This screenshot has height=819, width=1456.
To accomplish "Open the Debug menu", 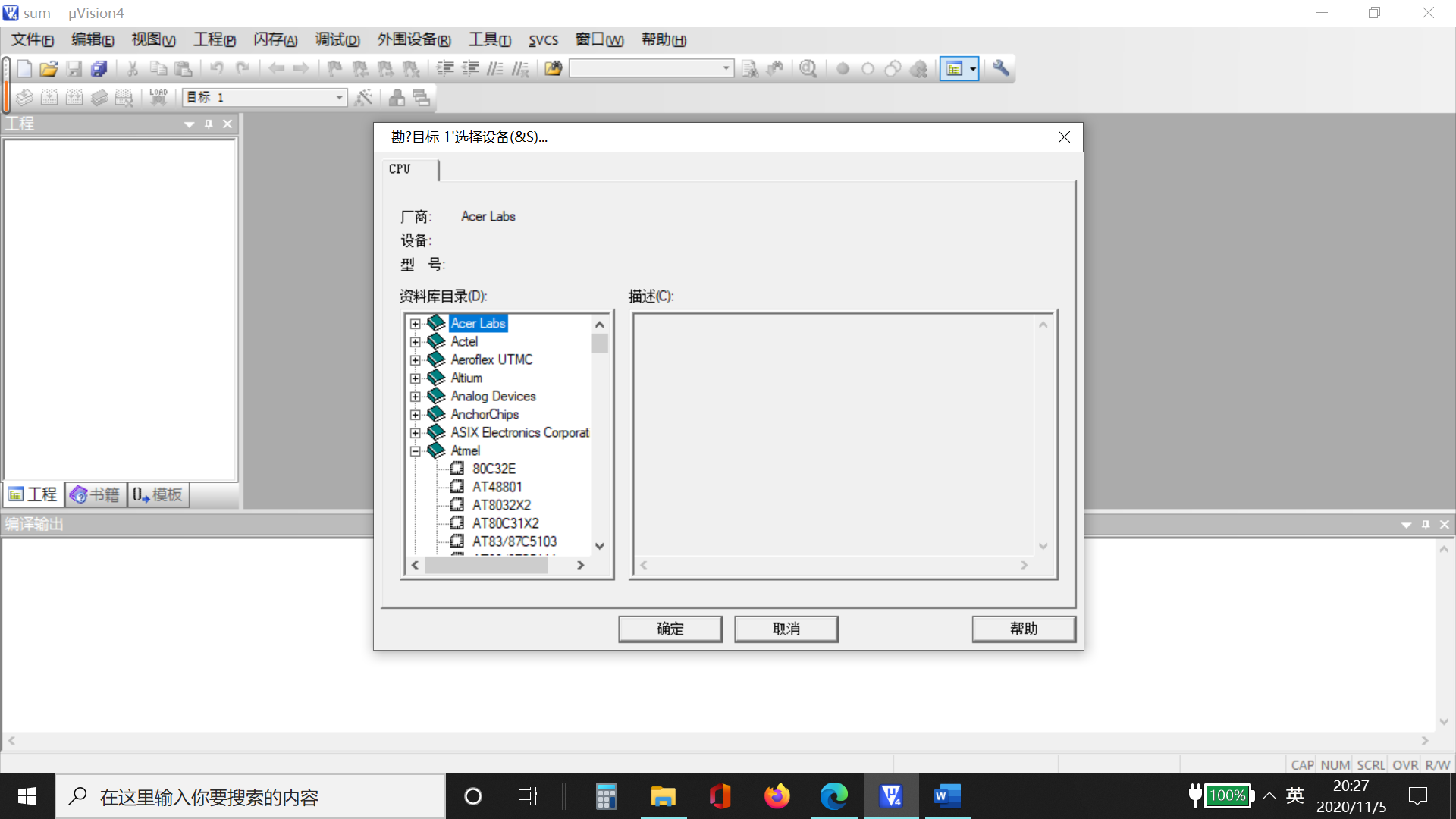I will (337, 40).
